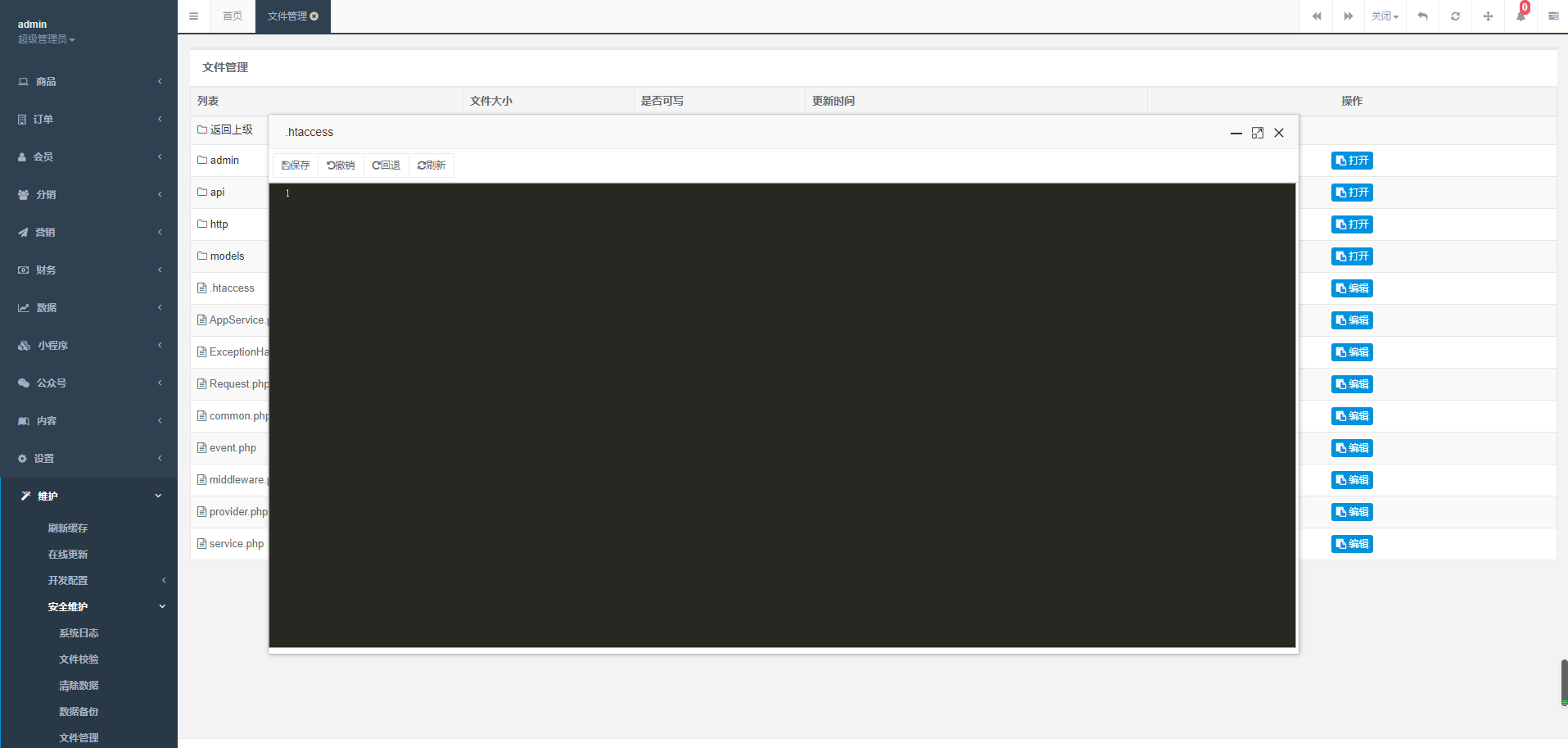Expand the 商品 sidebar menu

[x=88, y=81]
